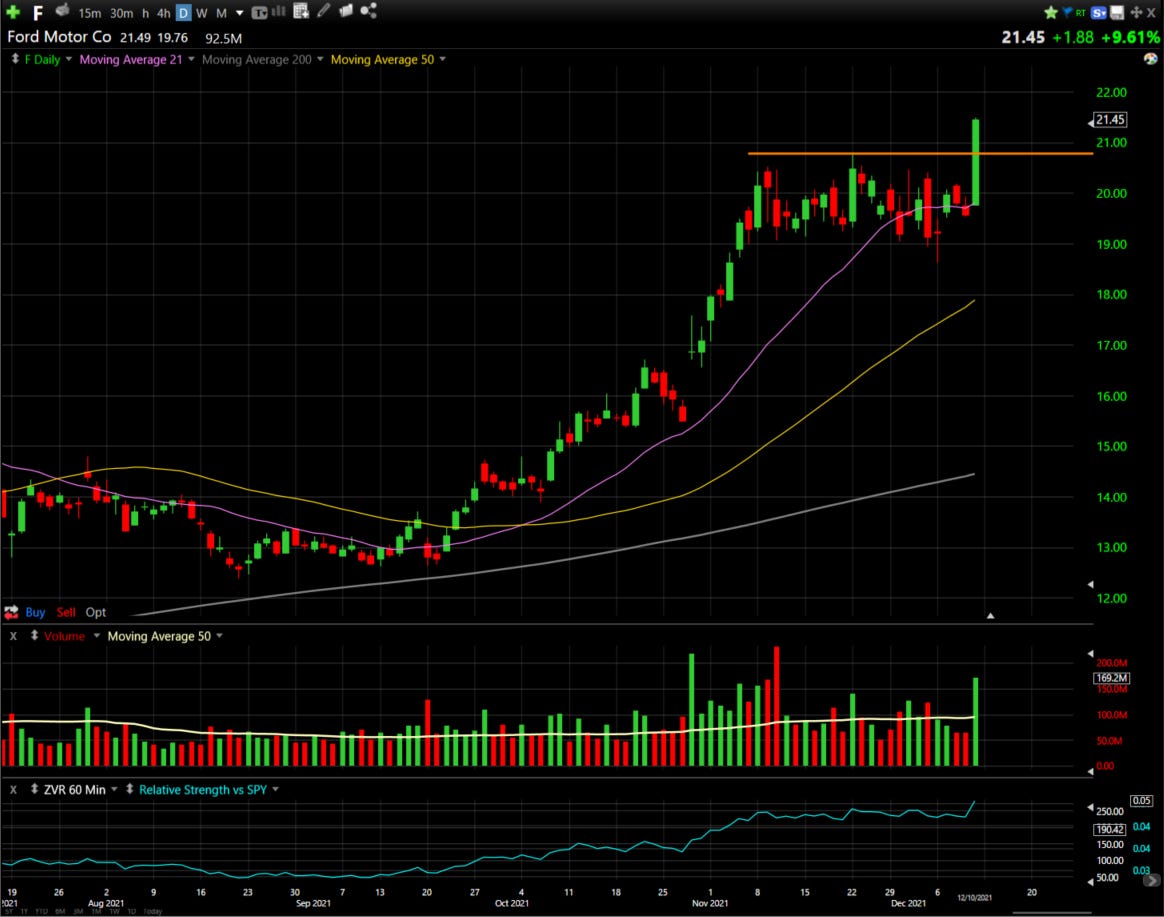
Task: Open the yellow Moving Average 50 dropdown arrow
Action: pos(443,59)
